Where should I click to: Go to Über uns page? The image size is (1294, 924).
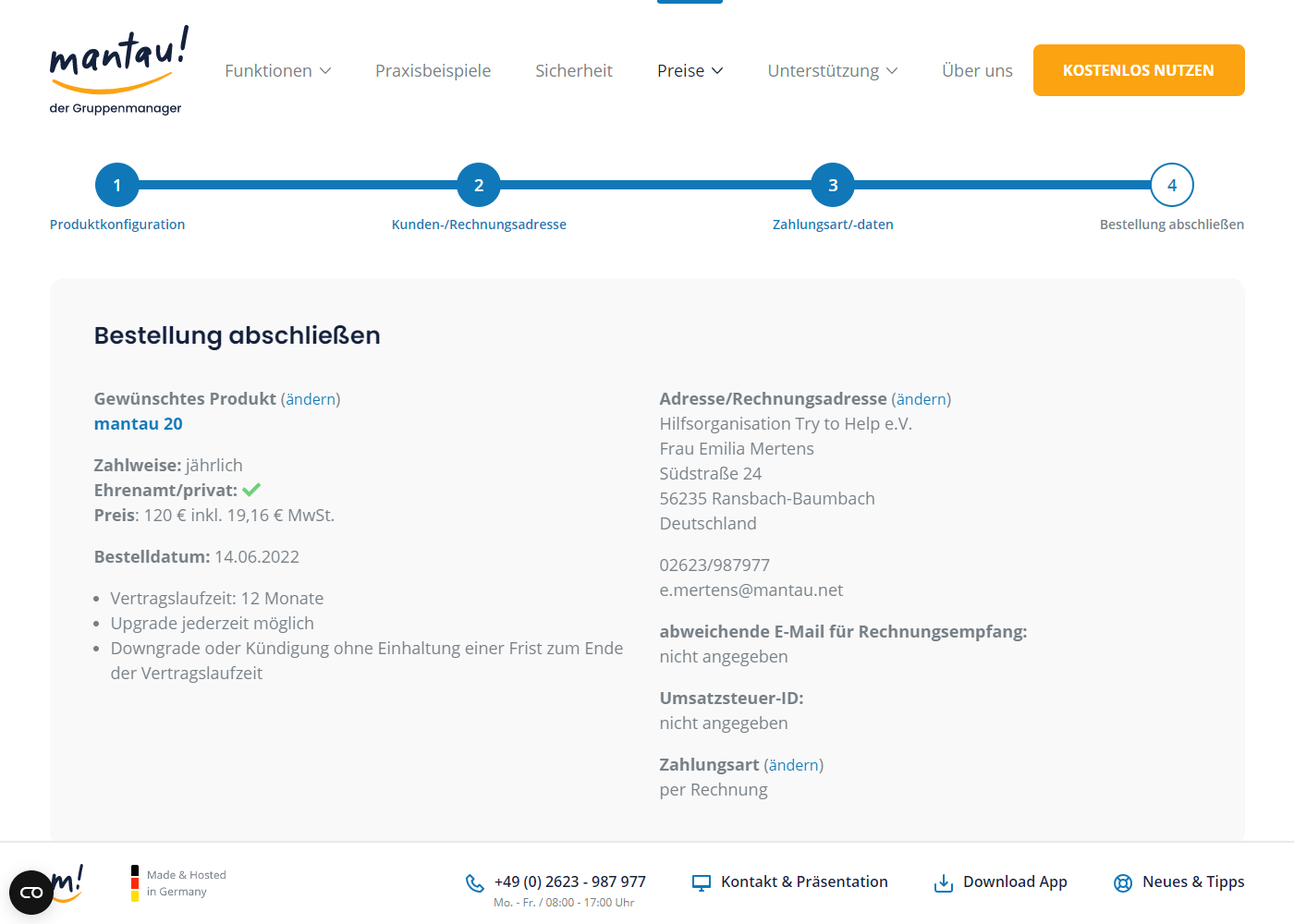coord(977,70)
